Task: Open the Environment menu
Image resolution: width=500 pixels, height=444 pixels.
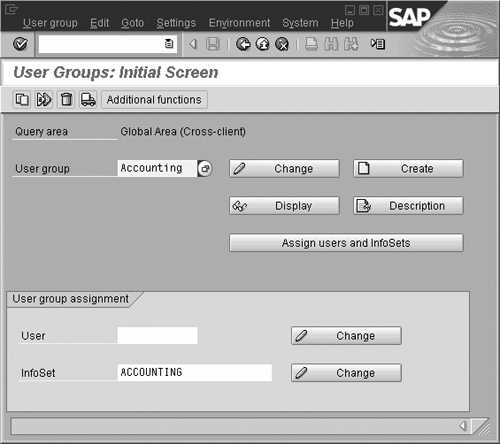Action: tap(239, 23)
